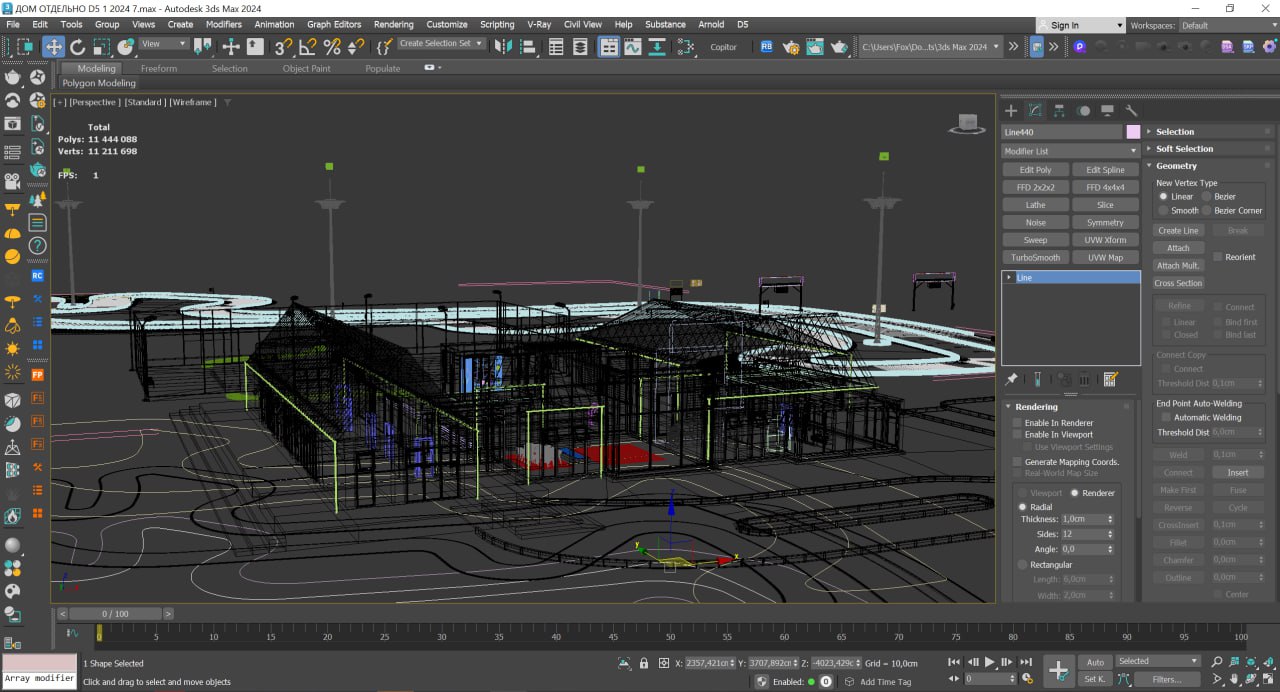
Task: Click the Zoom magnifier viewport control
Action: (1217, 662)
